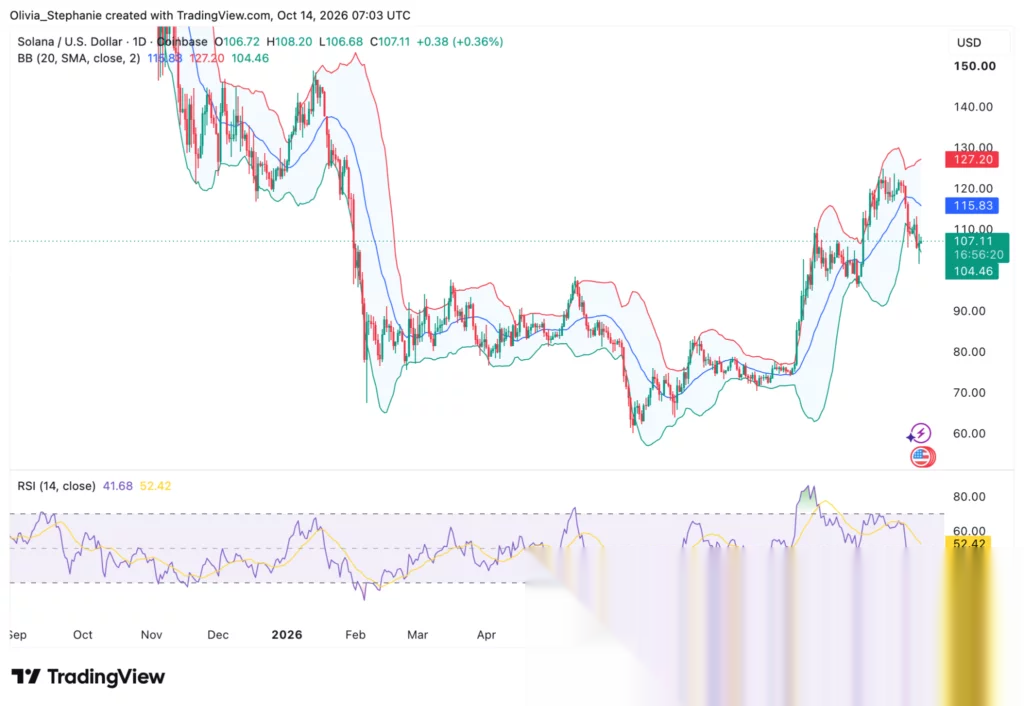Click the O106.72 open value in header

pos(237,42)
